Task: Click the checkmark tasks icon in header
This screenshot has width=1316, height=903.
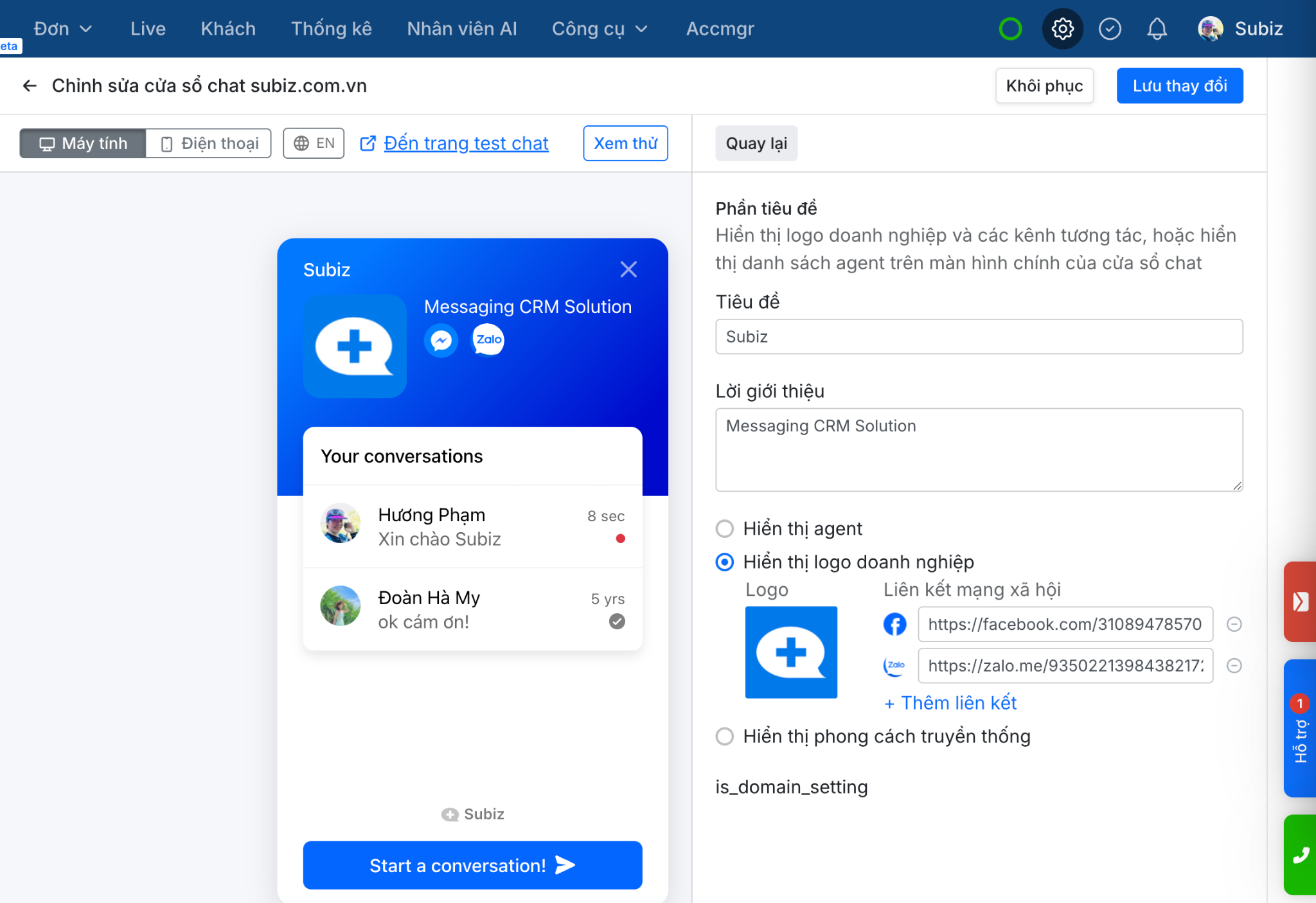Action: coord(1110,29)
